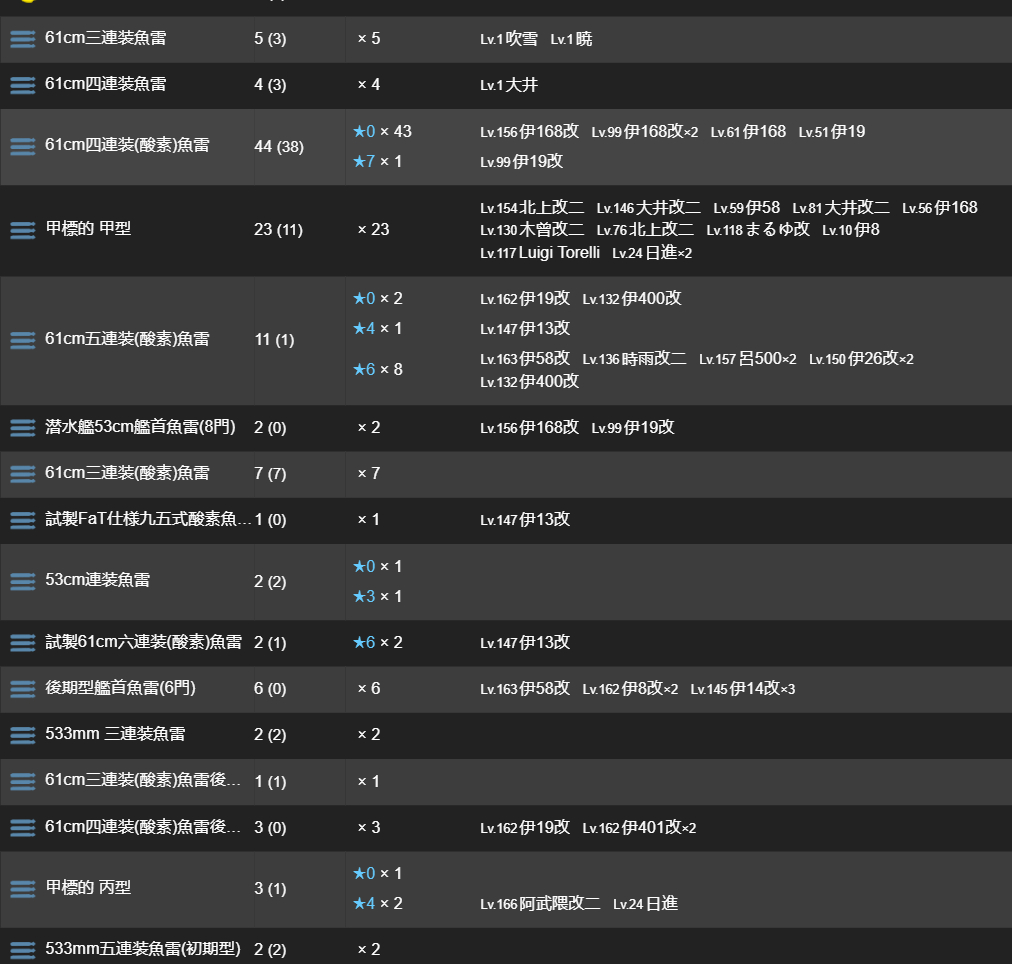
Task: Click ship Lv.146 大井改二
Action: pos(648,208)
